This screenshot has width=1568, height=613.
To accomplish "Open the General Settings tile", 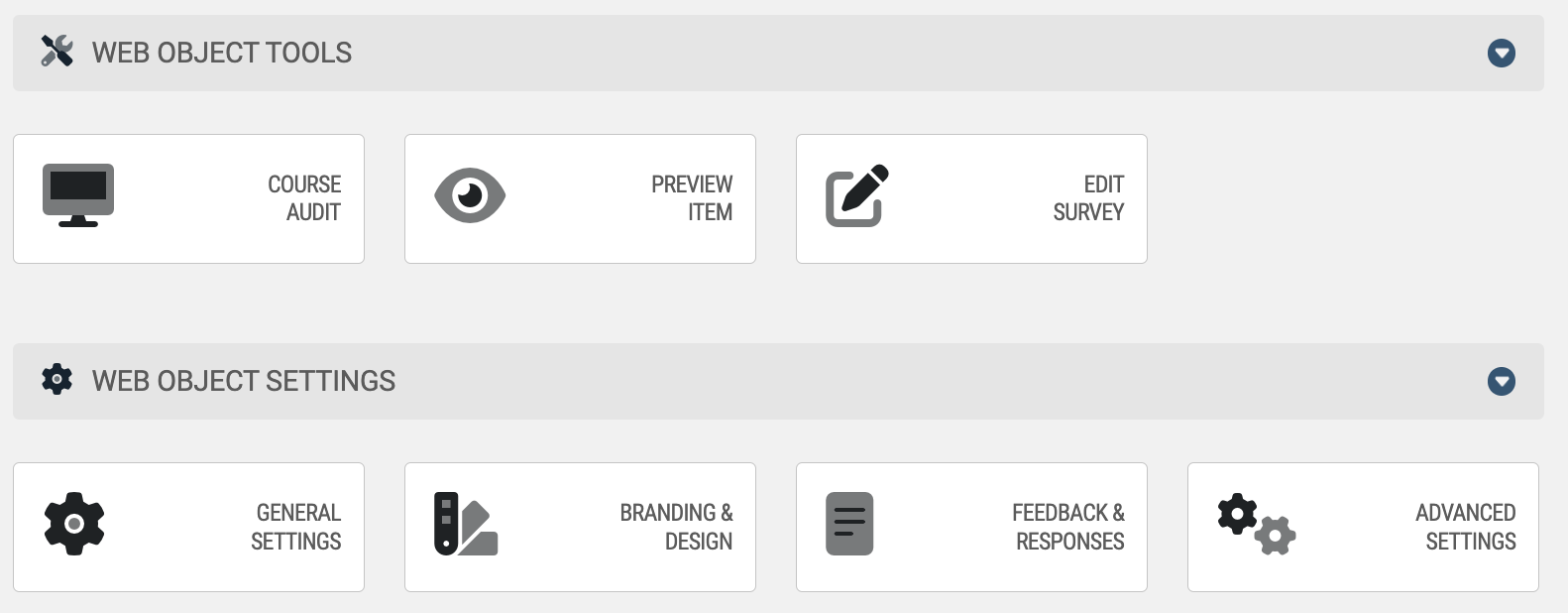I will coord(188,527).
